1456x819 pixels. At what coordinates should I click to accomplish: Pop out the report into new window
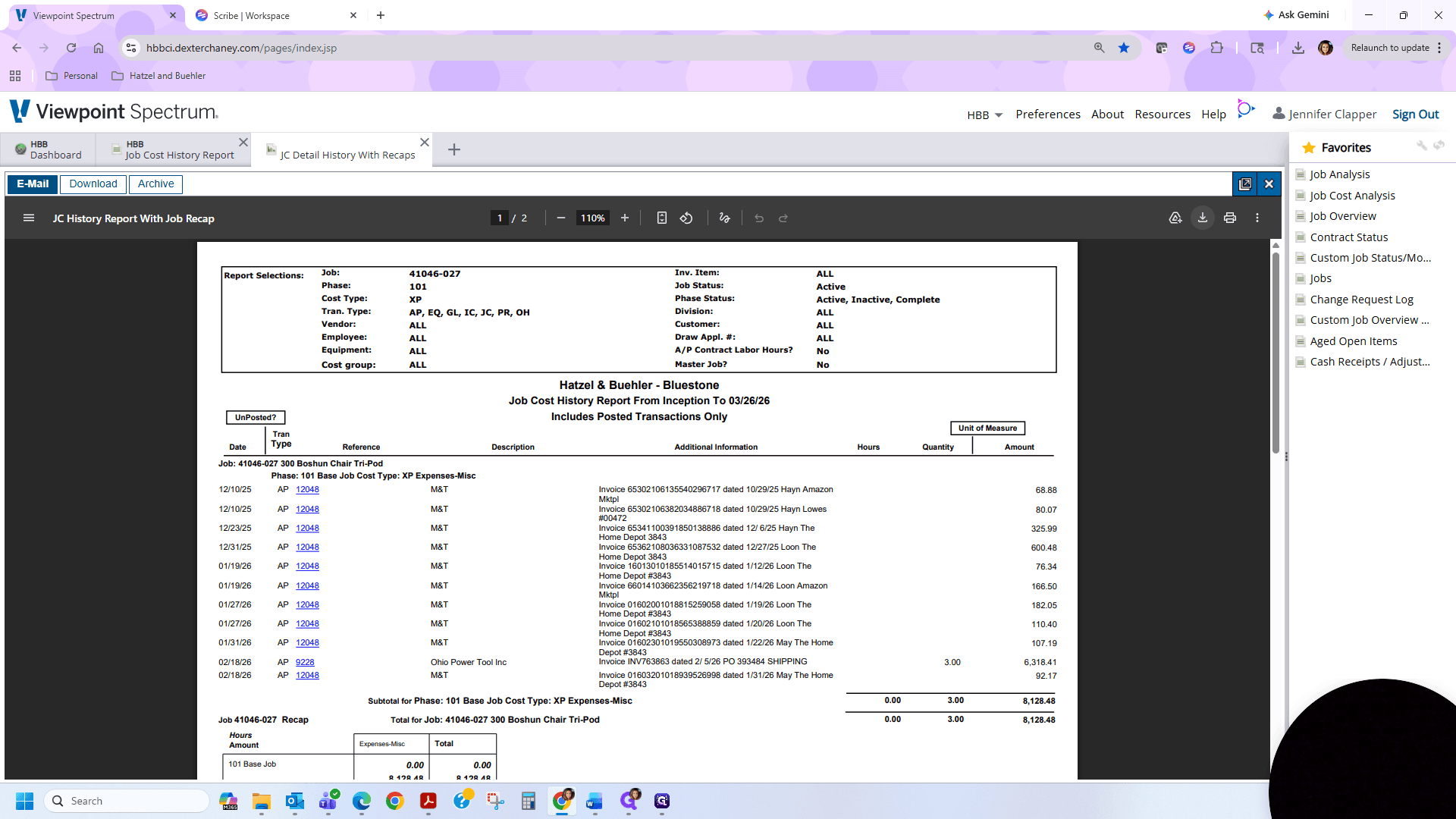[1245, 184]
